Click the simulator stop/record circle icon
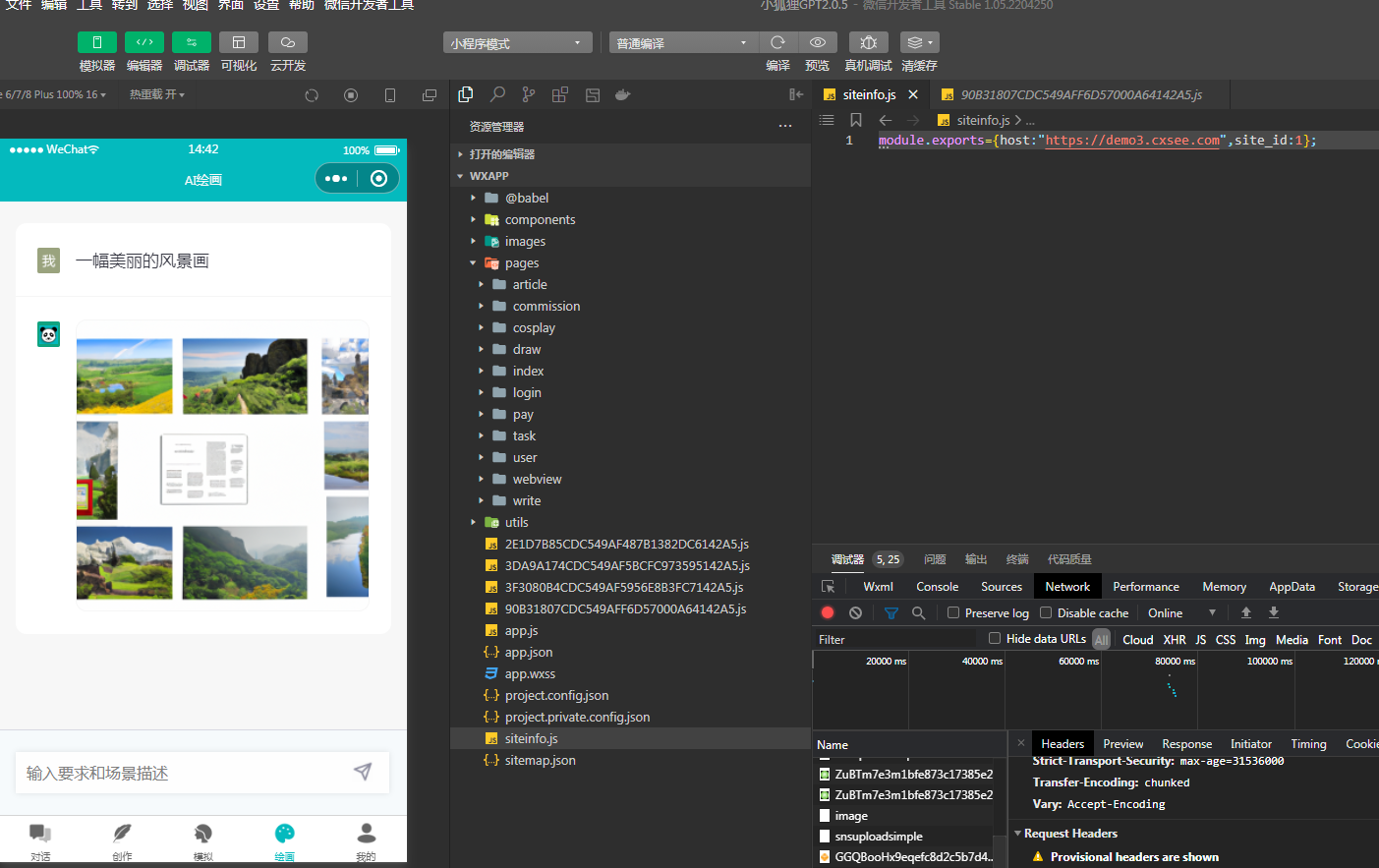Viewport: 1379px width, 868px height. 351,95
